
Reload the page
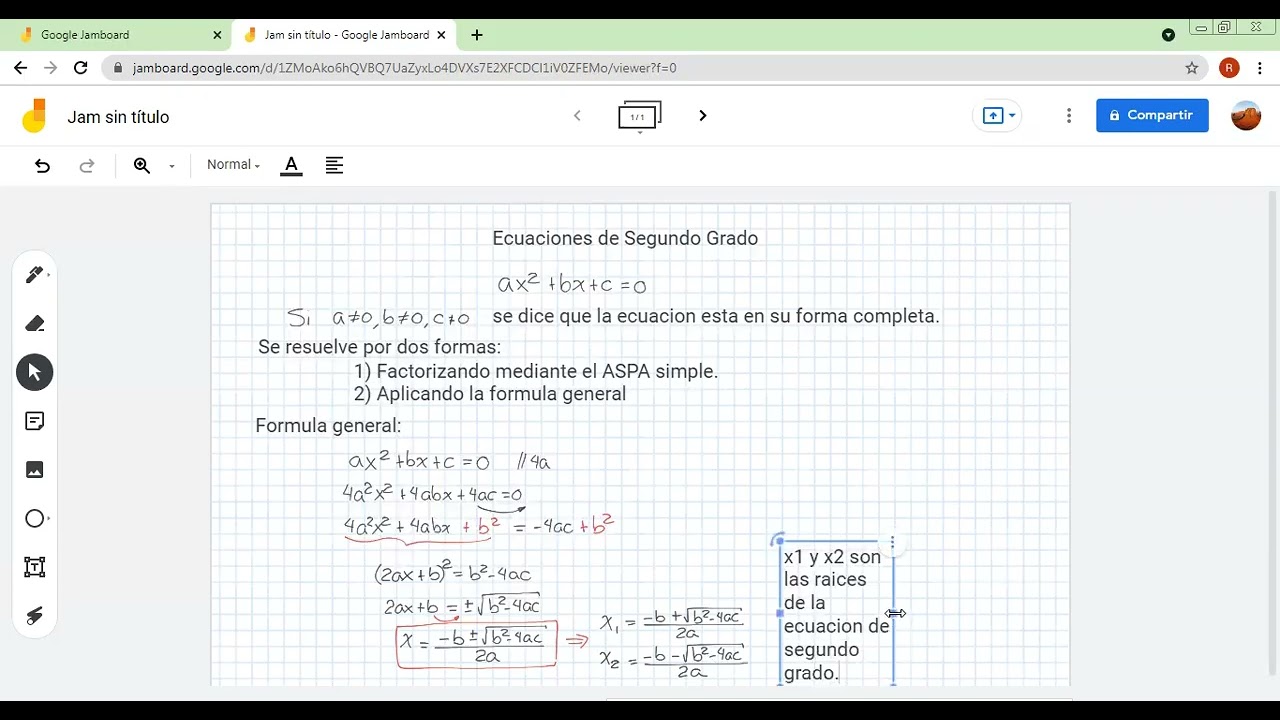[x=81, y=68]
